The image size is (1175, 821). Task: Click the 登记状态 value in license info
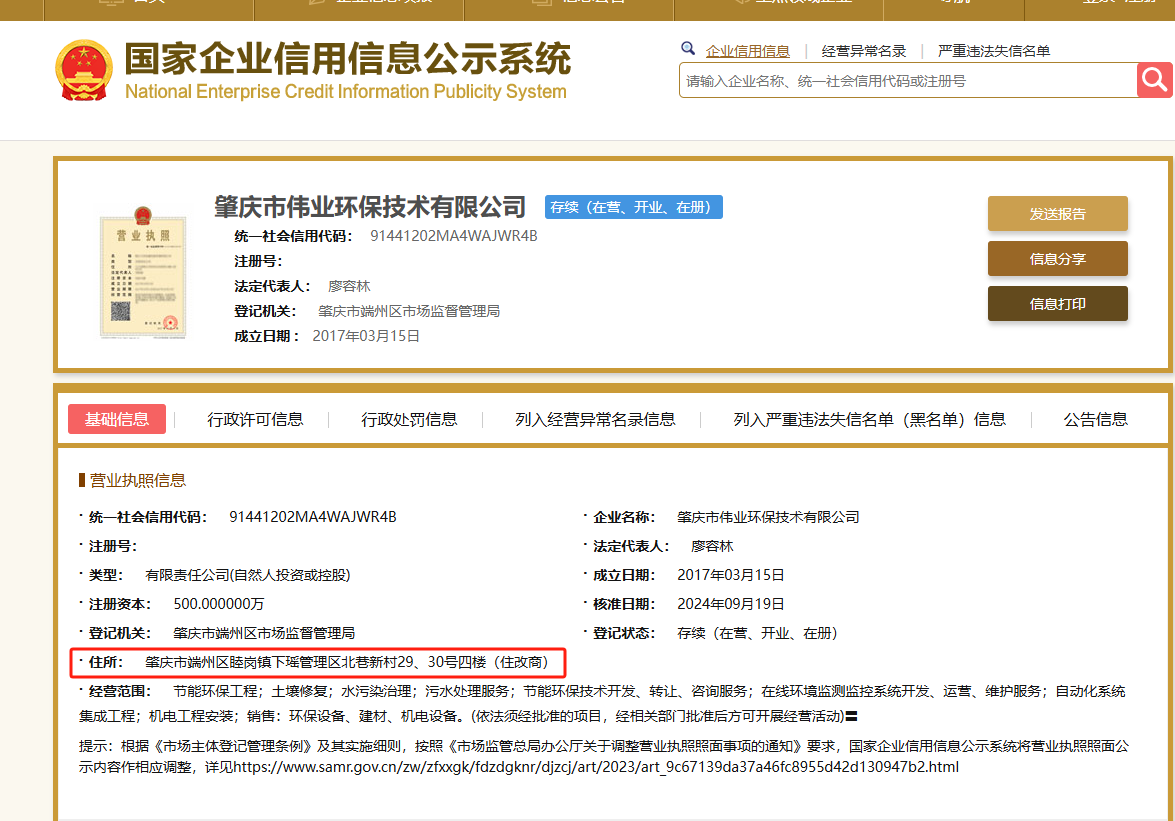[x=758, y=633]
